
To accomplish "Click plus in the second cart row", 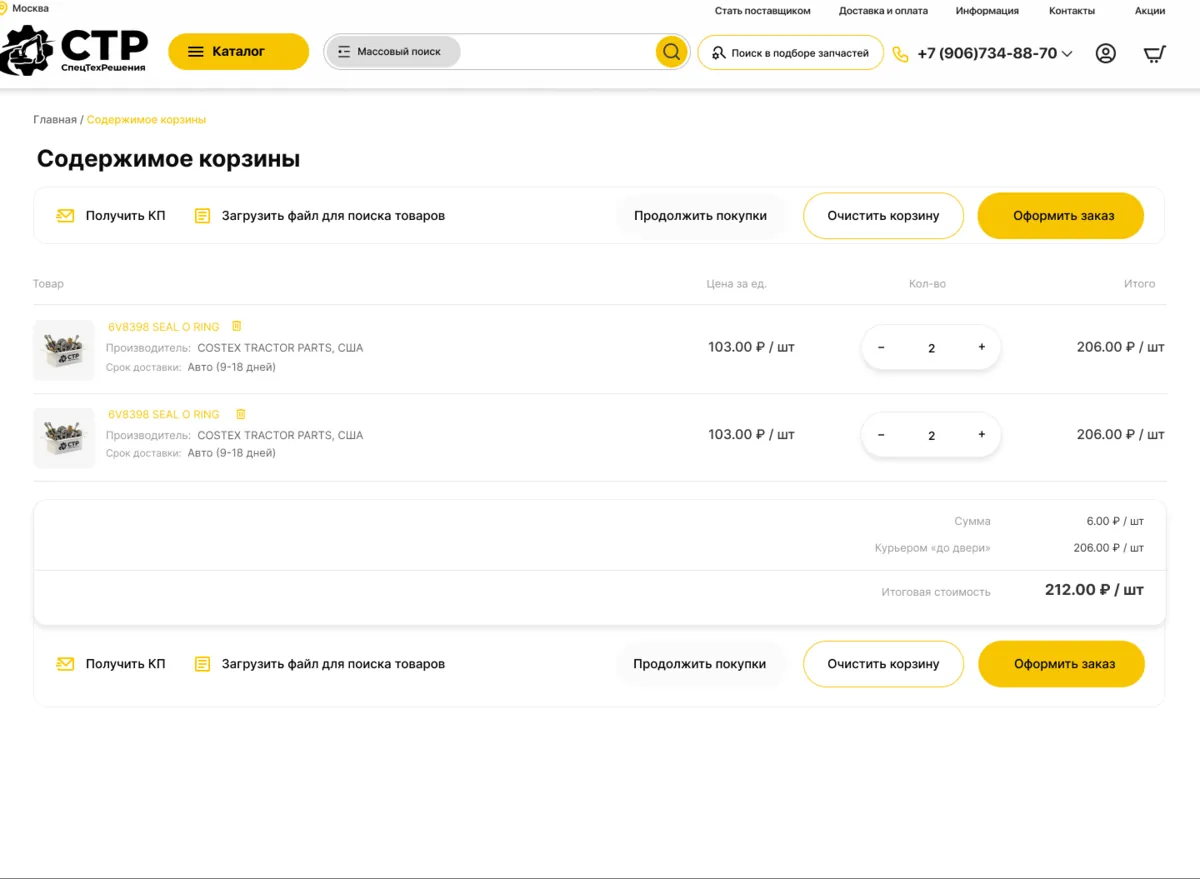I will pyautogui.click(x=982, y=435).
